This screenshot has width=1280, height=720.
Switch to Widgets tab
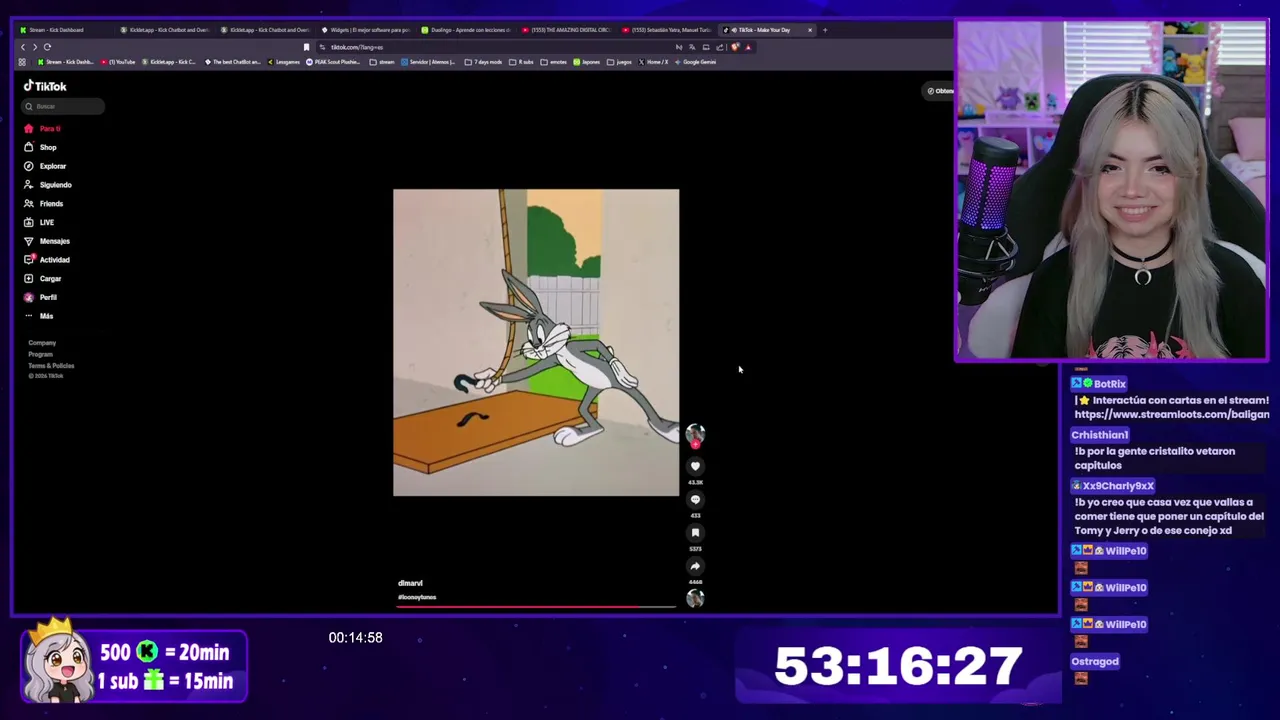tap(365, 30)
